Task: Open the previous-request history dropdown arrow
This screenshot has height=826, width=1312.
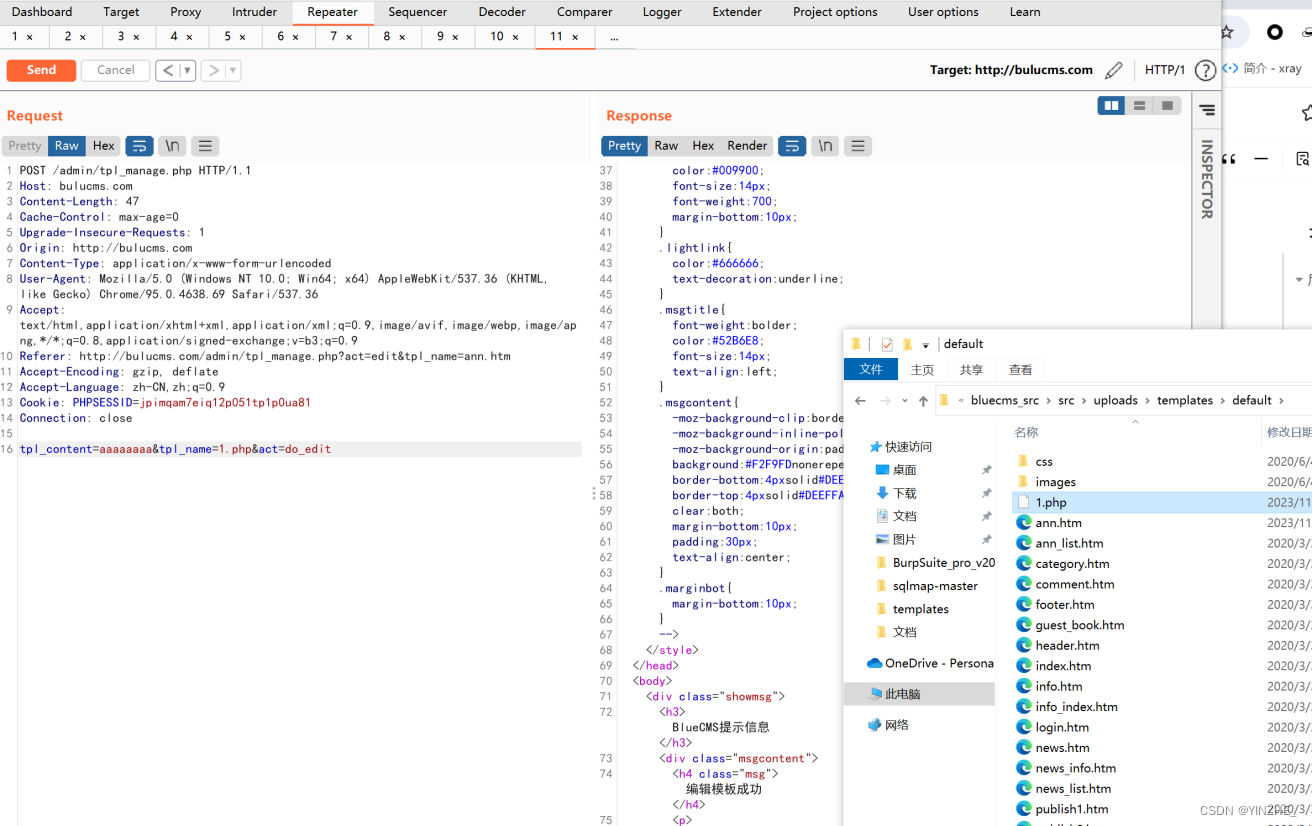Action: [x=187, y=70]
